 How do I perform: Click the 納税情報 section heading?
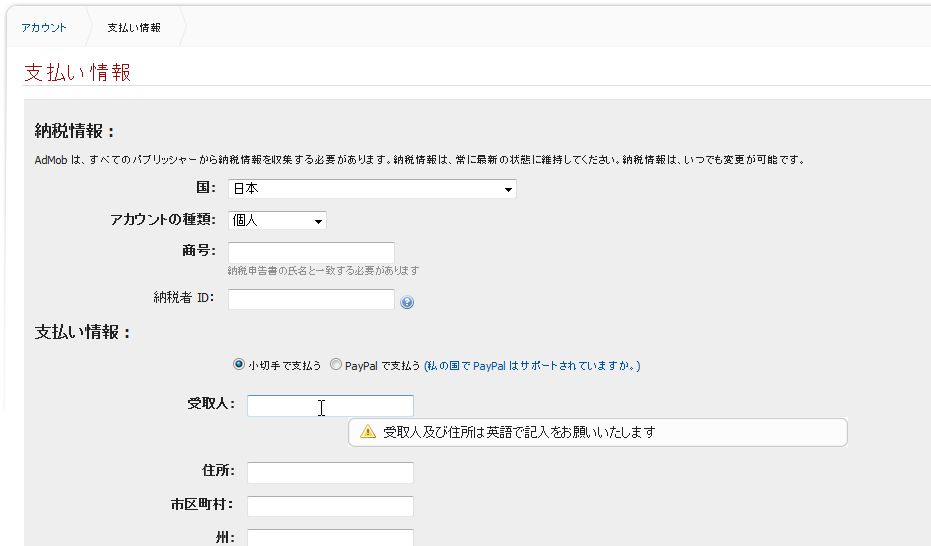point(75,131)
